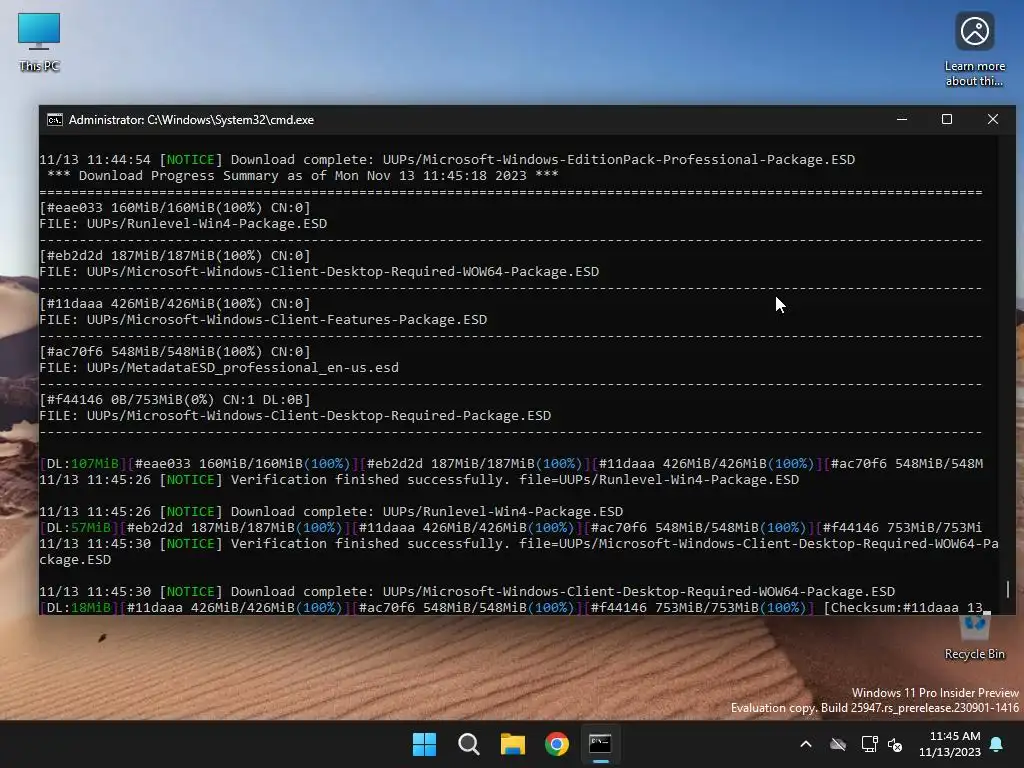The height and width of the screenshot is (768, 1024).
Task: Open the clock showing 11:45 AM
Action: pos(950,744)
